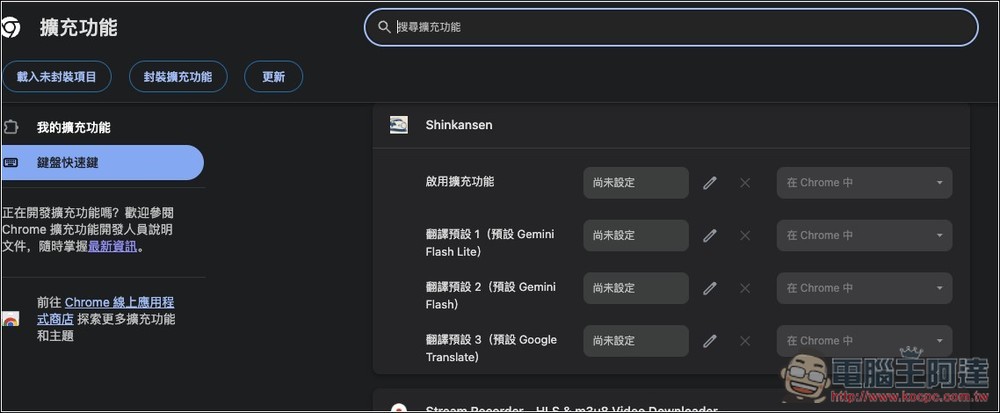Open Chrome 線上應用程式商店 link
Screen dimensions: 1000x413
tap(105, 310)
